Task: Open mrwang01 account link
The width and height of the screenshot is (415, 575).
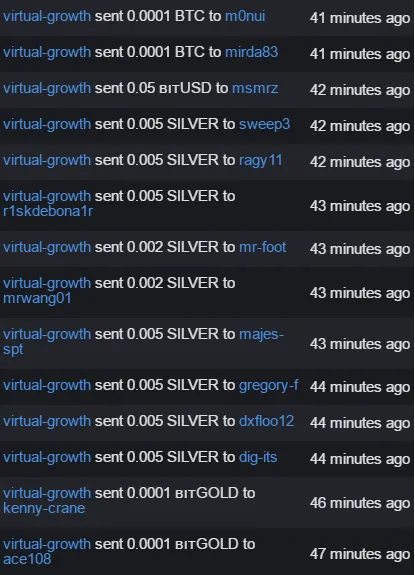Action: pos(37,298)
